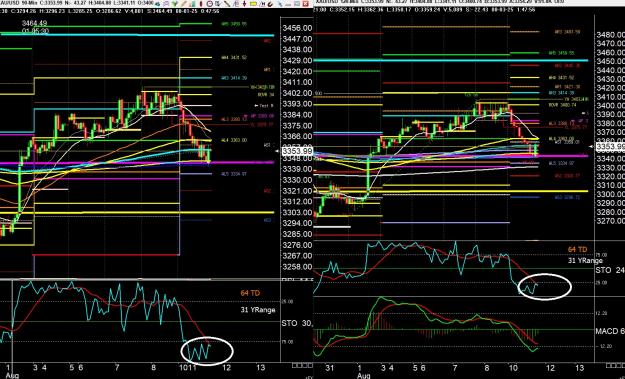Click date 7 on left chart time axis
The image size is (625, 379).
pos(117,367)
